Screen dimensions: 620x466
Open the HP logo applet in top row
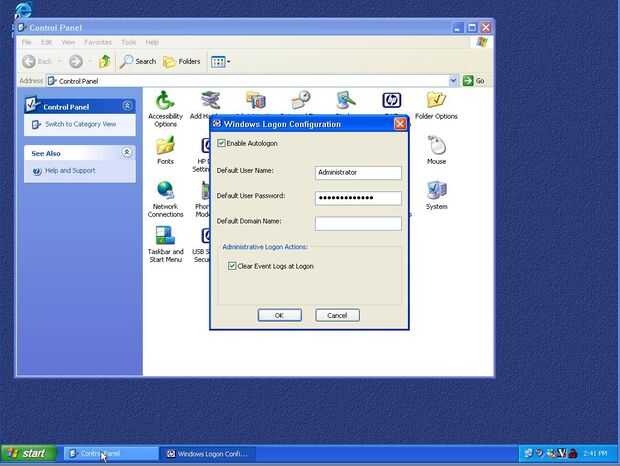click(x=391, y=100)
